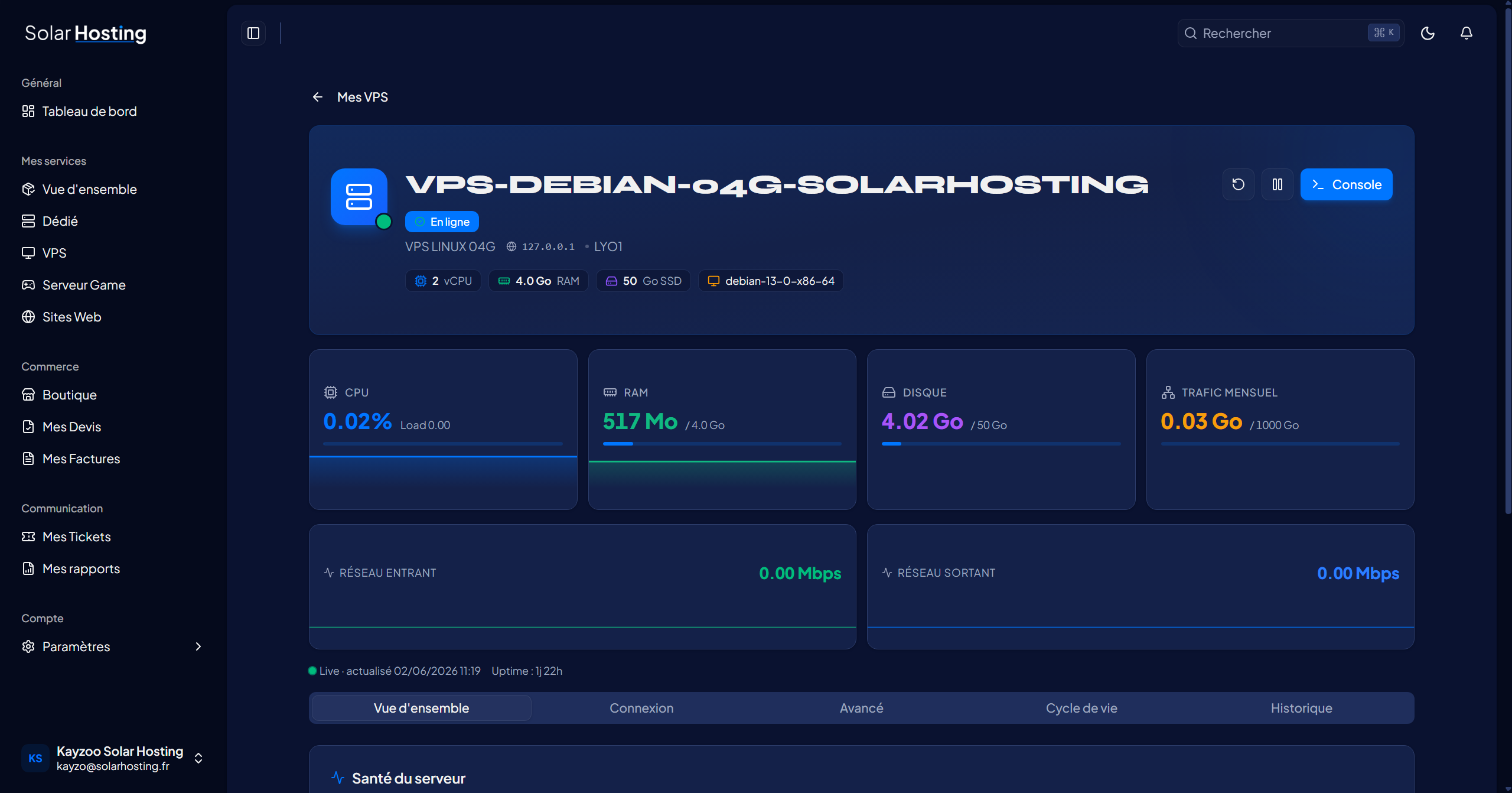Click the blue VPS server icon
The image size is (1512, 793).
coord(359,197)
